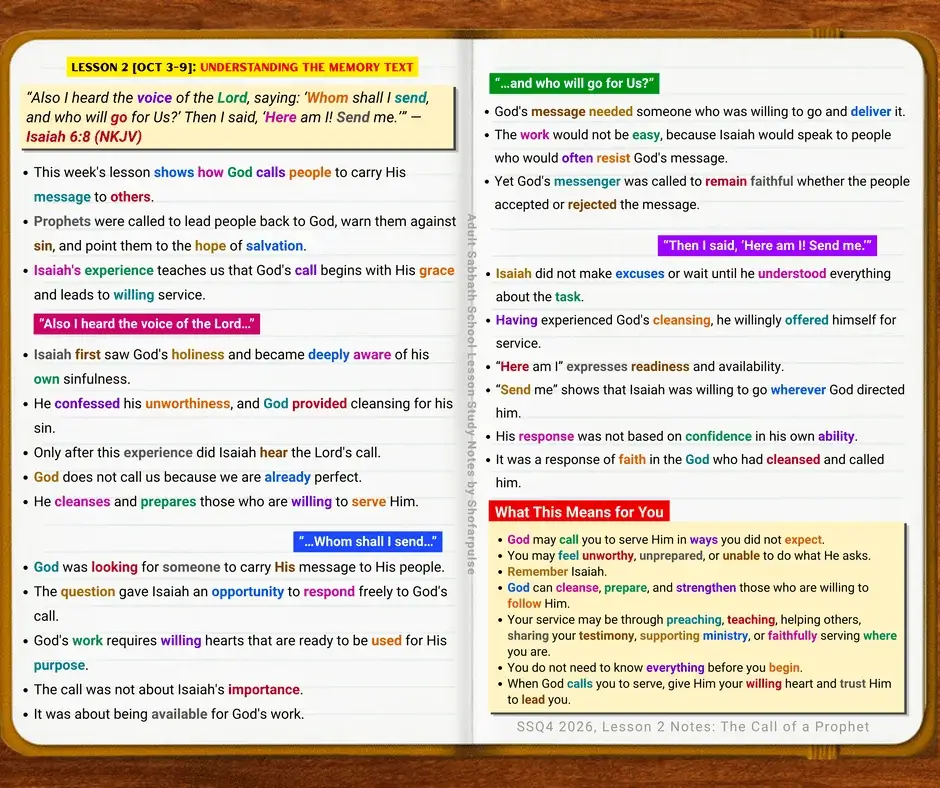Click the blue word "wherever"
The image size is (940, 788).
pos(798,390)
